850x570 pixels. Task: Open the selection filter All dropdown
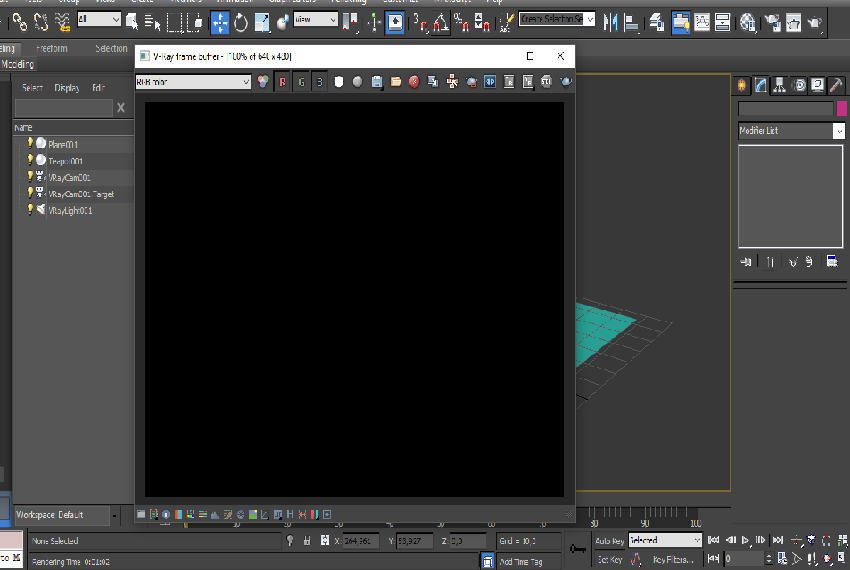(99, 20)
